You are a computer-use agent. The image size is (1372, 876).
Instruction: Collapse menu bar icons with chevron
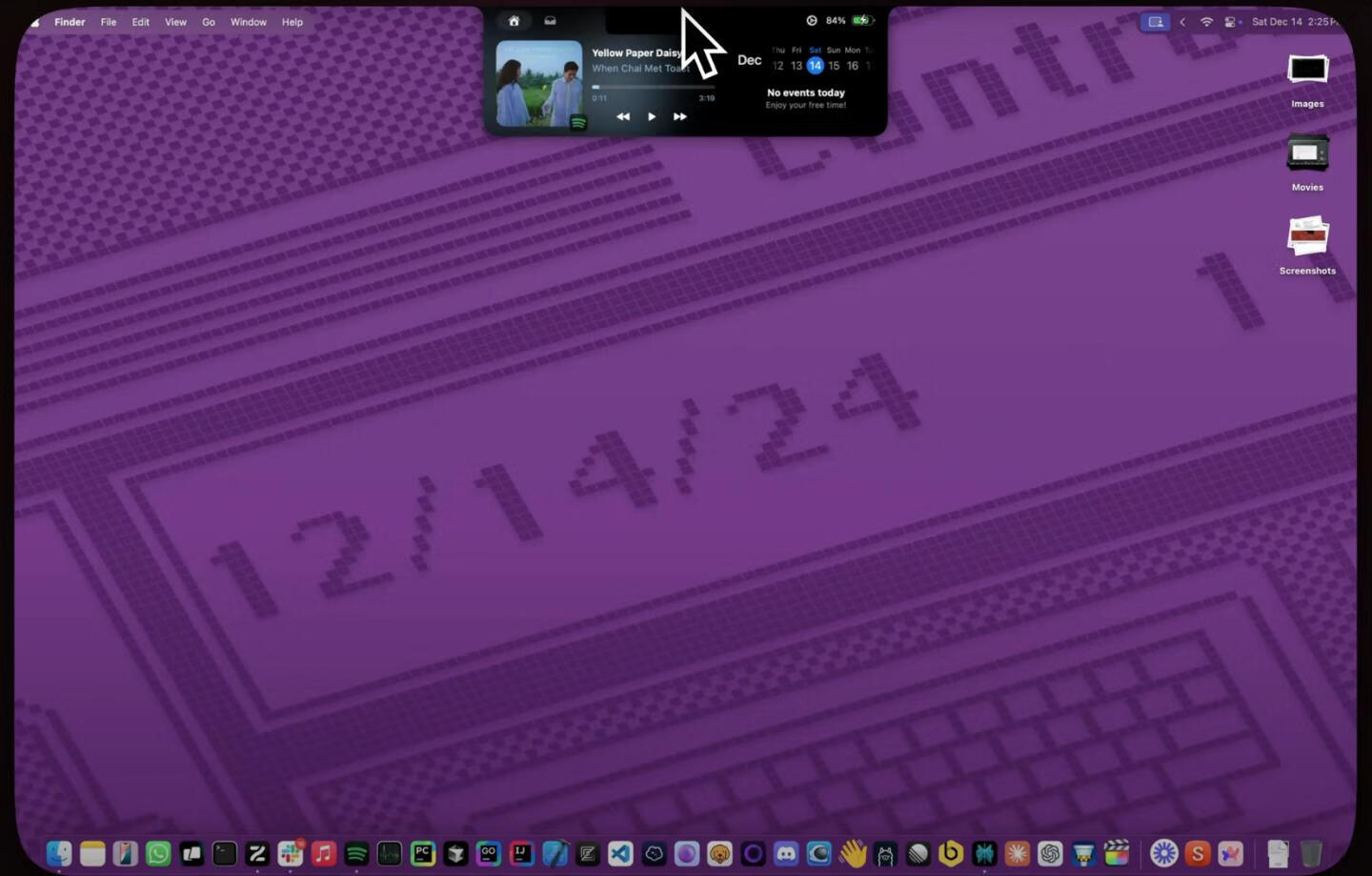tap(1182, 22)
